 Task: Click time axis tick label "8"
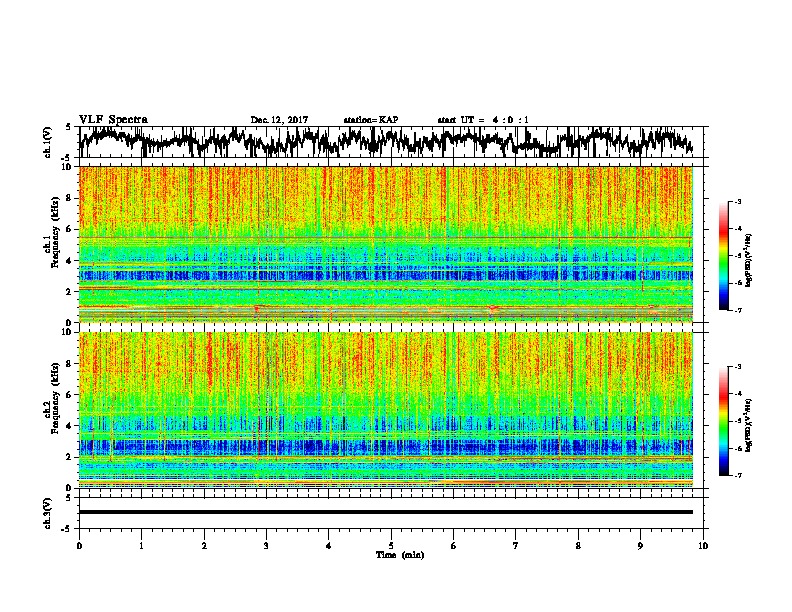click(x=578, y=546)
